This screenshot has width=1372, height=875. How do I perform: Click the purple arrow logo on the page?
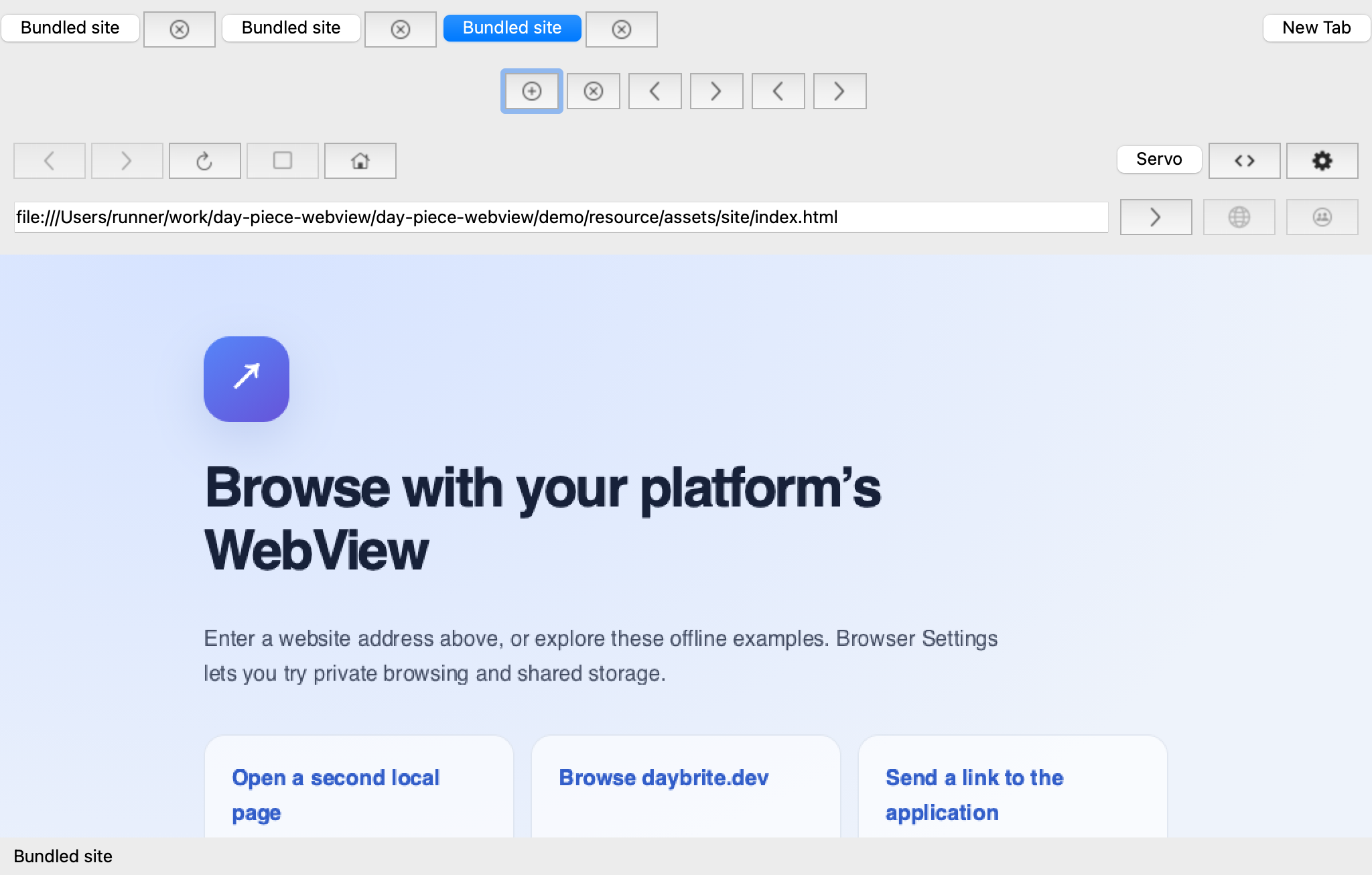coord(247,379)
